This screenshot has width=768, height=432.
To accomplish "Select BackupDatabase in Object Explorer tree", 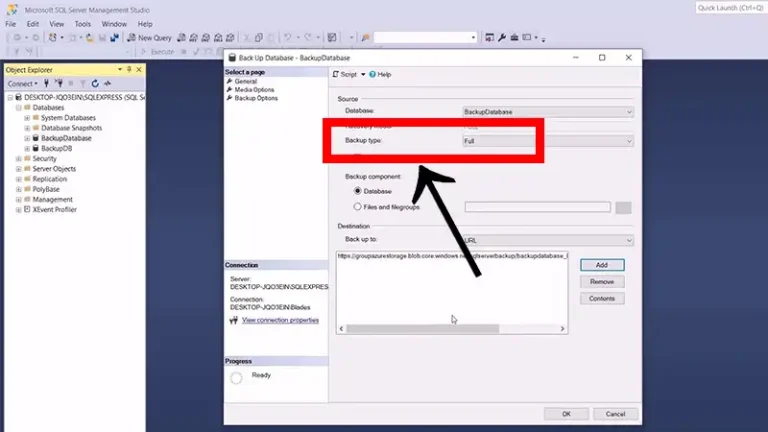I will (66, 138).
